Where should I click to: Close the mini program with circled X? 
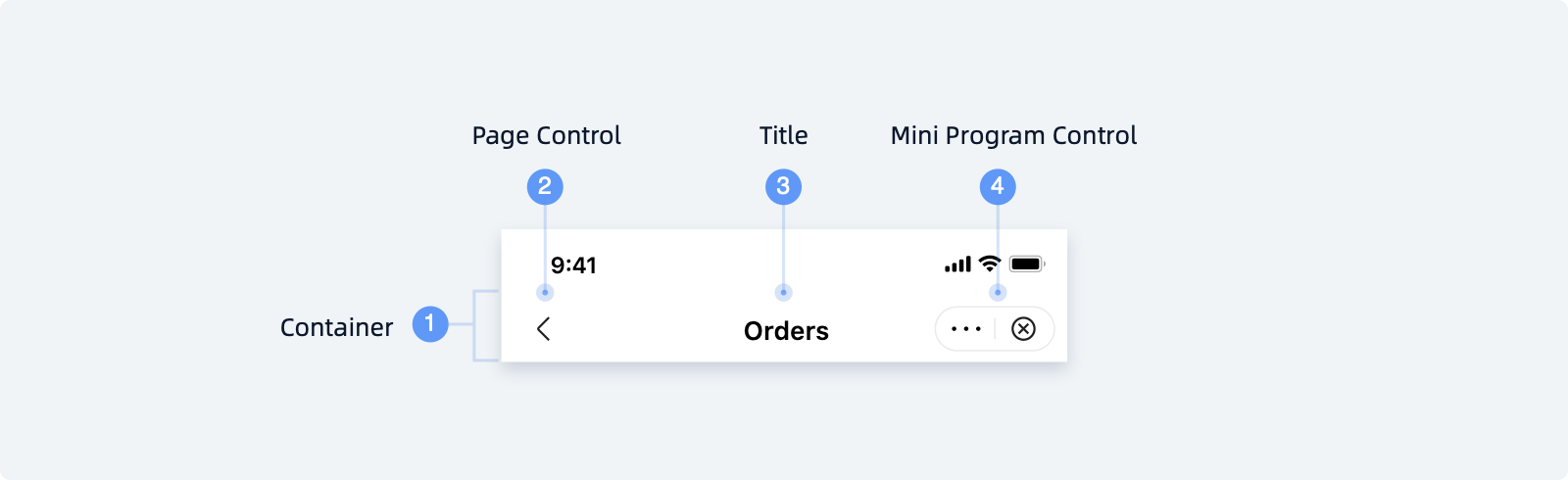pyautogui.click(x=1023, y=329)
